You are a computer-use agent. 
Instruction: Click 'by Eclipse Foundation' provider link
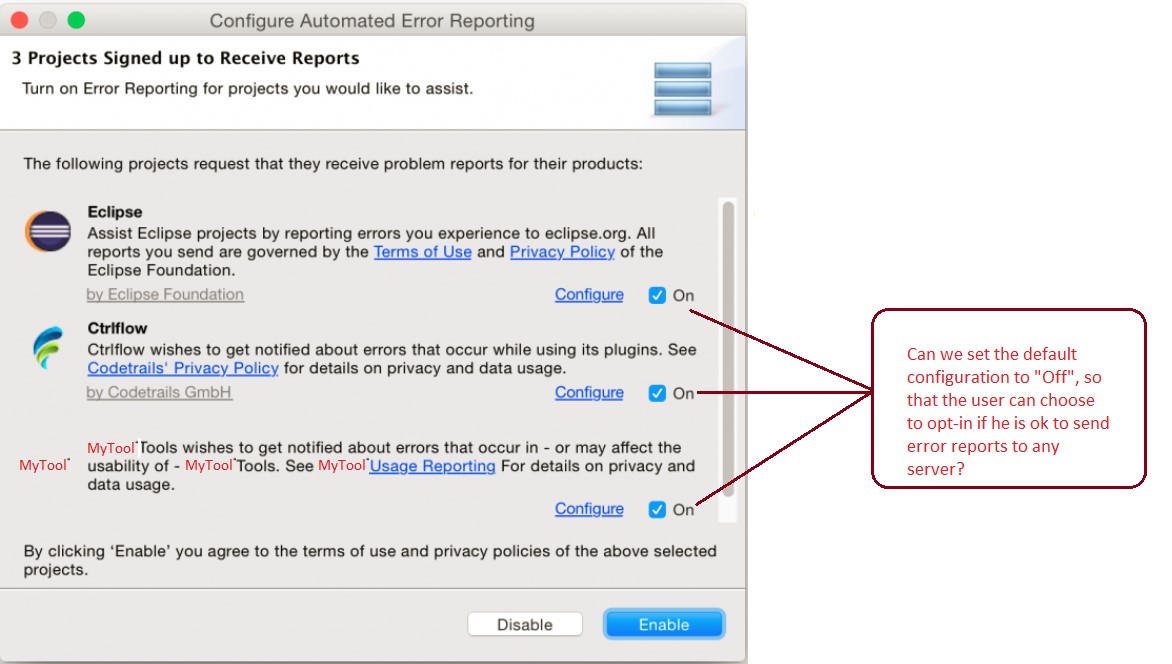pos(165,295)
